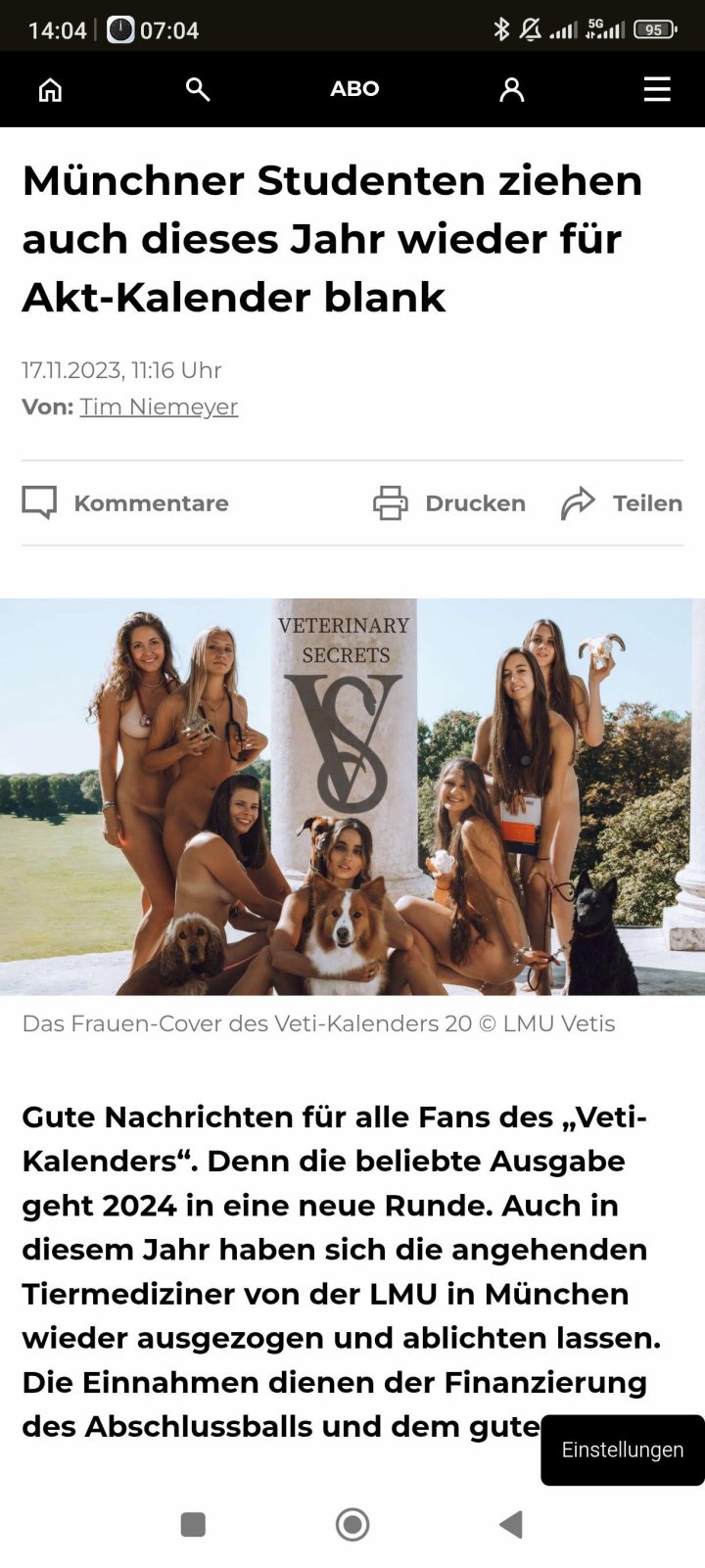Click the share arrow icon
Viewport: 705px width, 1568px height.
(x=578, y=502)
